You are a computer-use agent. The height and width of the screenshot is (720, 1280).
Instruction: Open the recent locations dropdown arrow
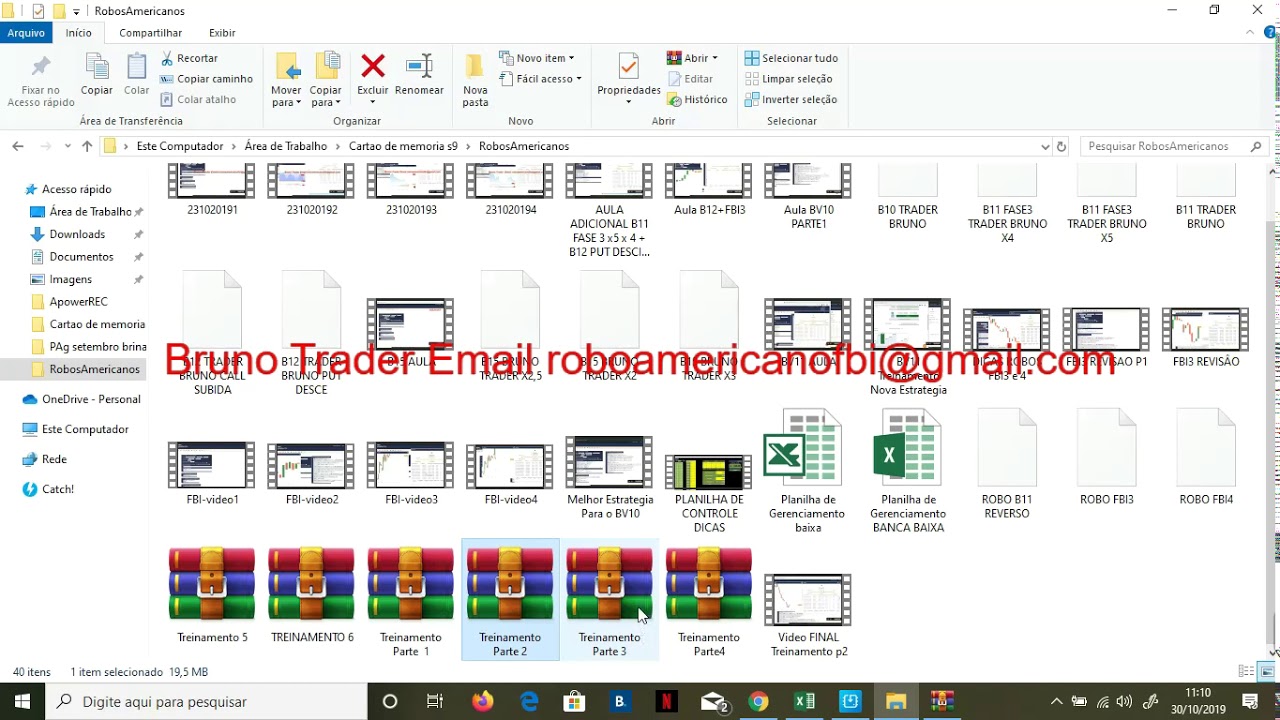click(67, 146)
